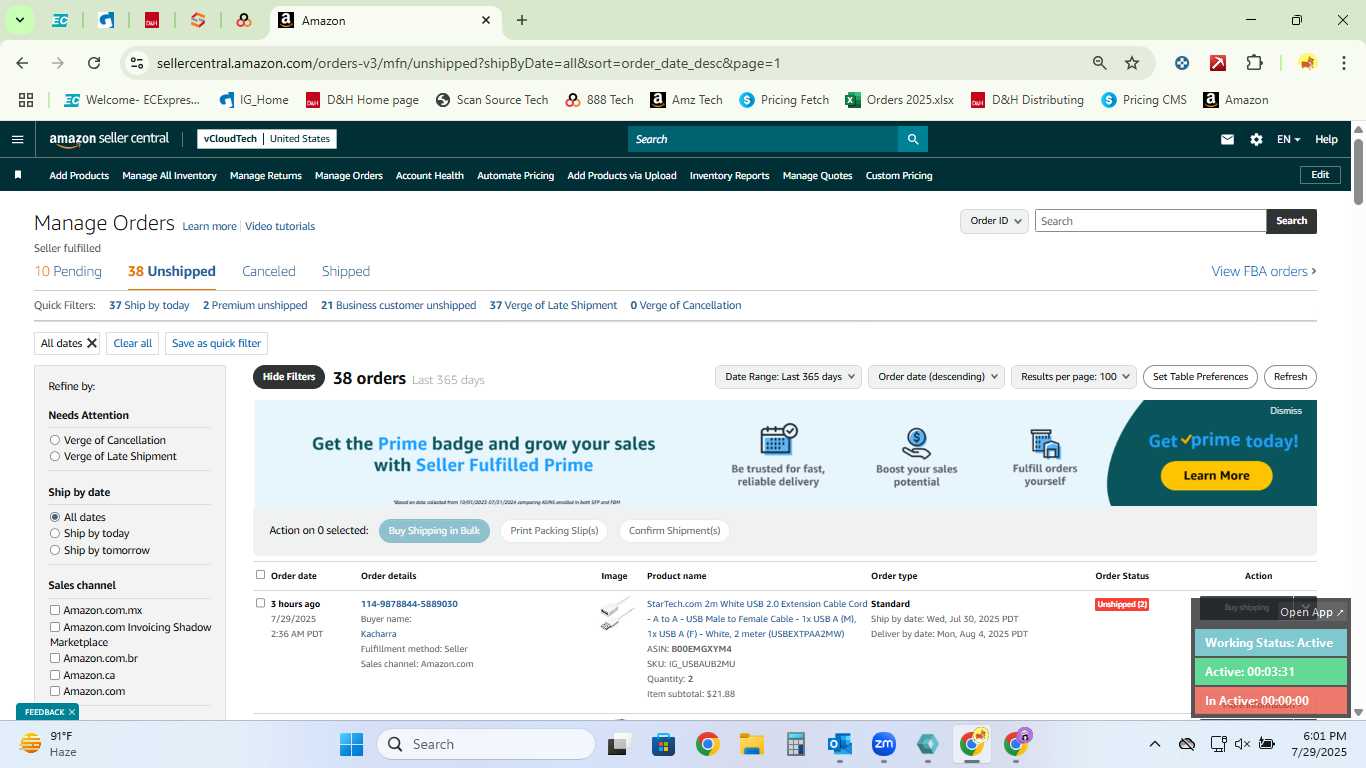Open the EN language dropdown

1288,139
